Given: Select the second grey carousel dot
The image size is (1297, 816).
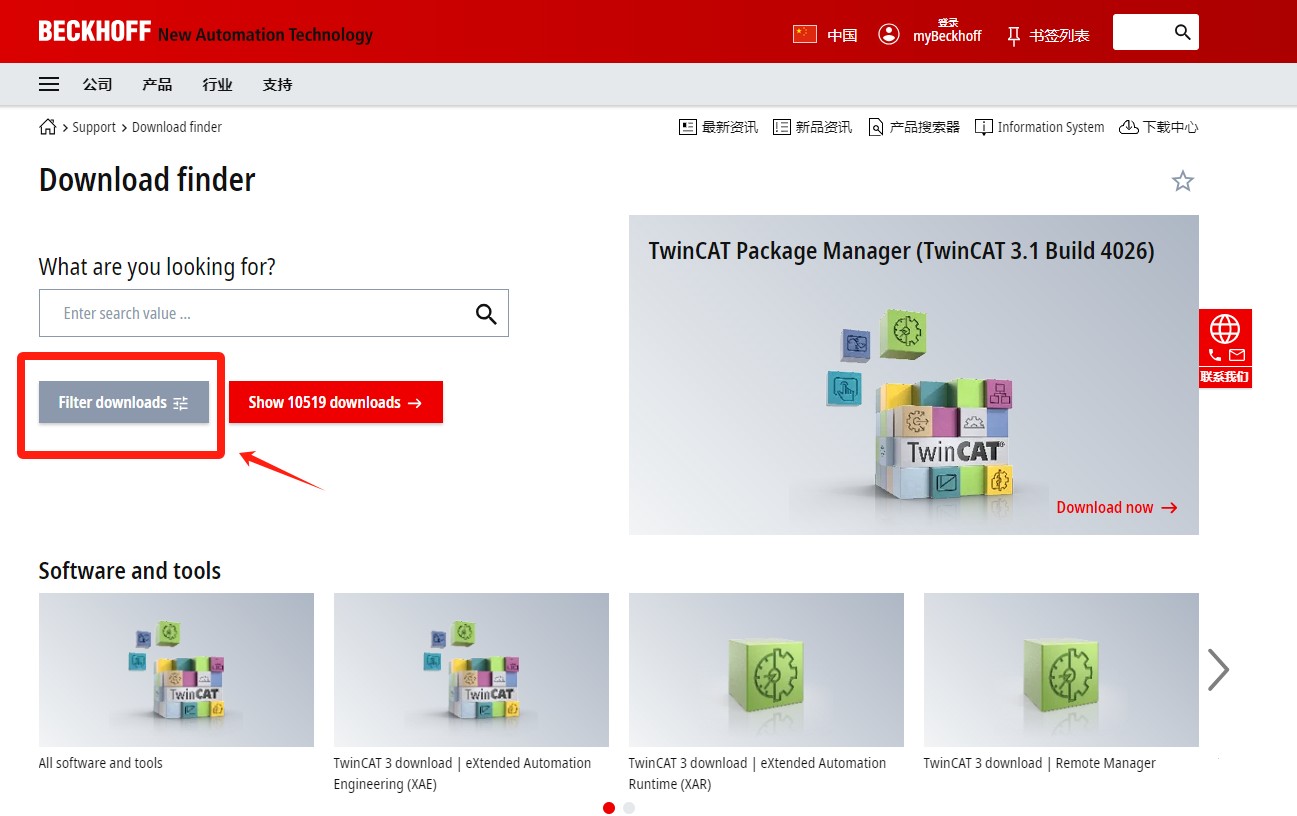Looking at the screenshot, I should pos(629,808).
